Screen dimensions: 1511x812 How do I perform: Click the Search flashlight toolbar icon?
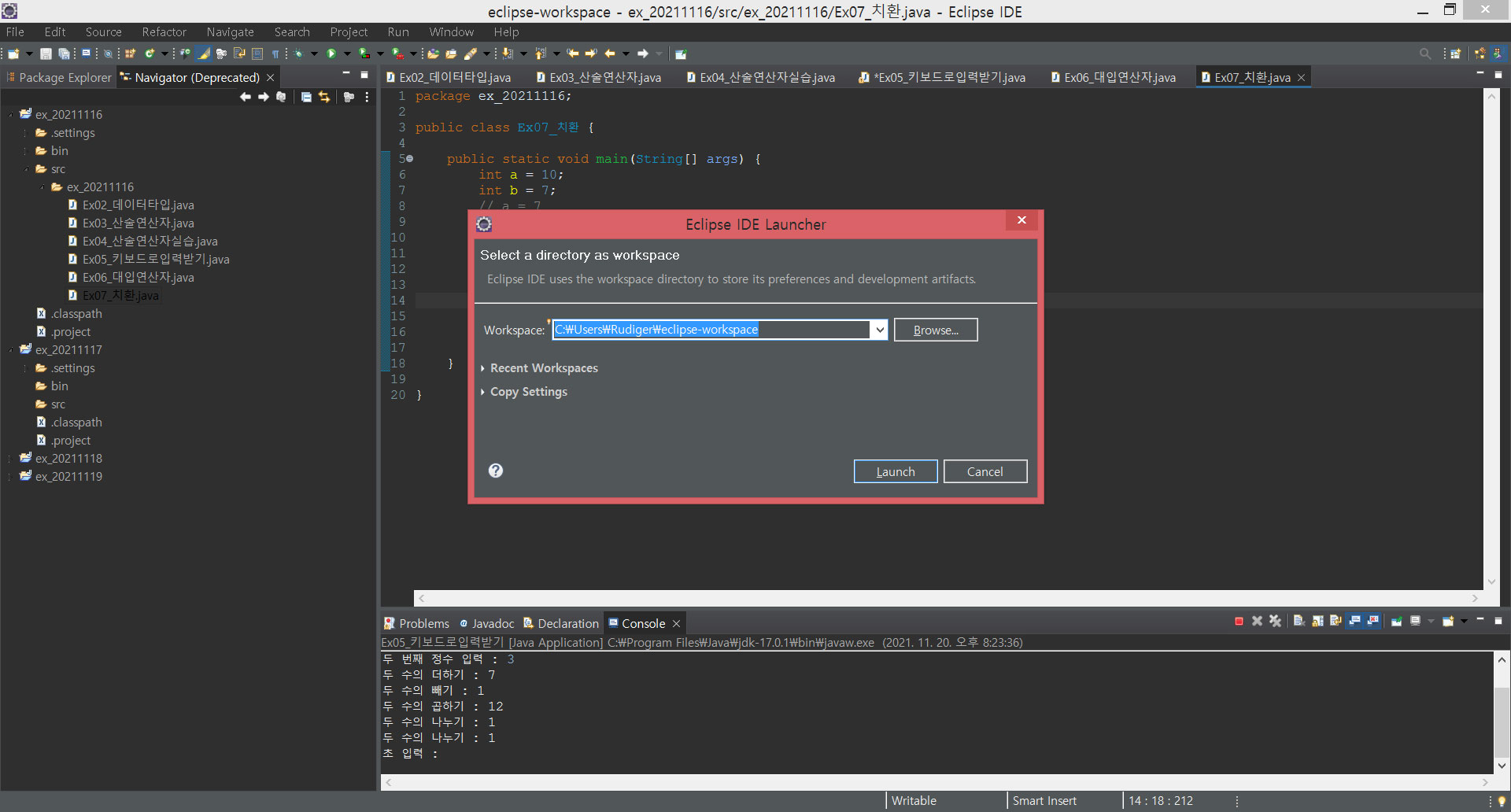click(x=471, y=54)
